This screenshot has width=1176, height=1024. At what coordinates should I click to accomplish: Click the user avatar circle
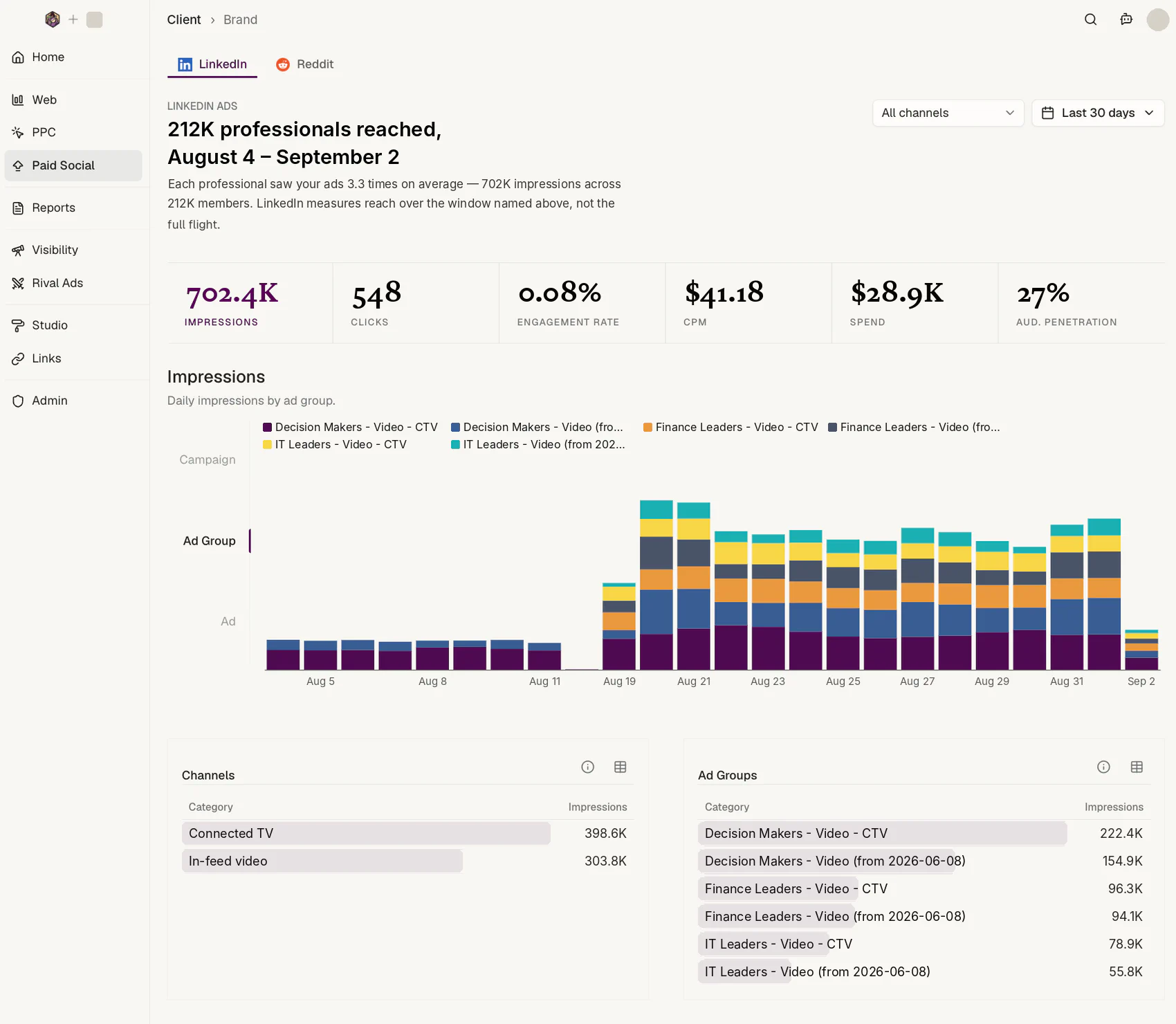(1158, 19)
